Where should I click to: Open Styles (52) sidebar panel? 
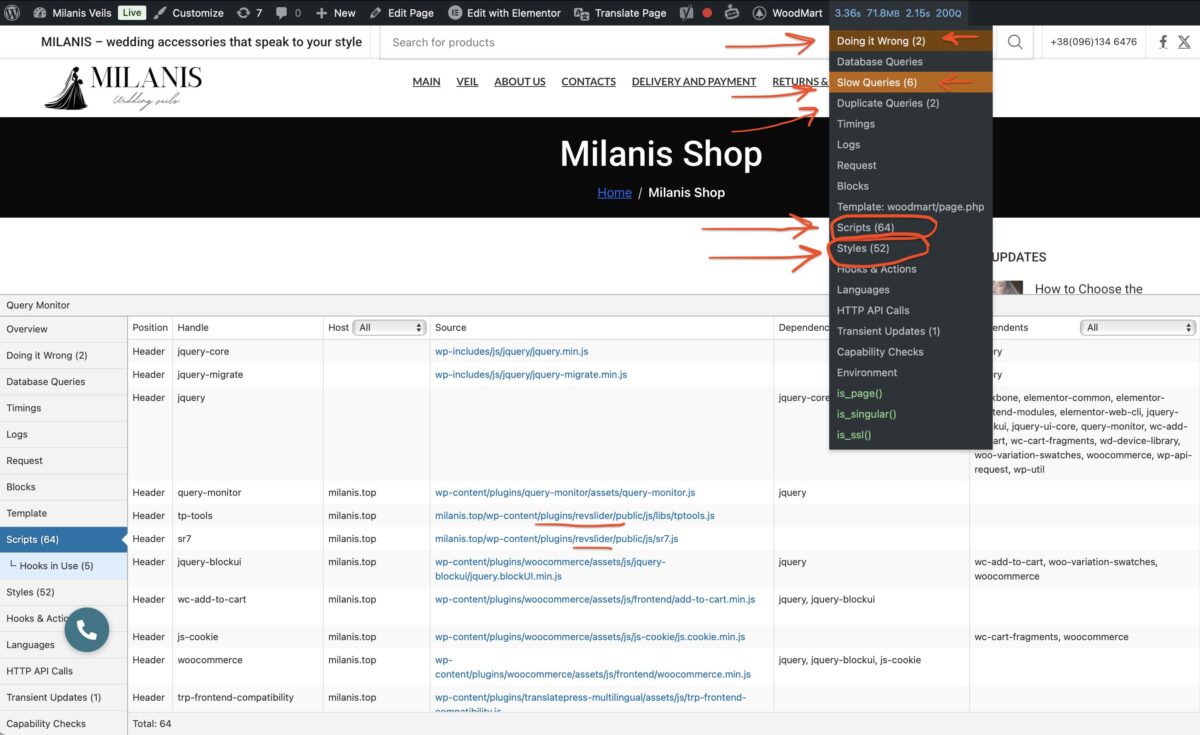(x=64, y=592)
